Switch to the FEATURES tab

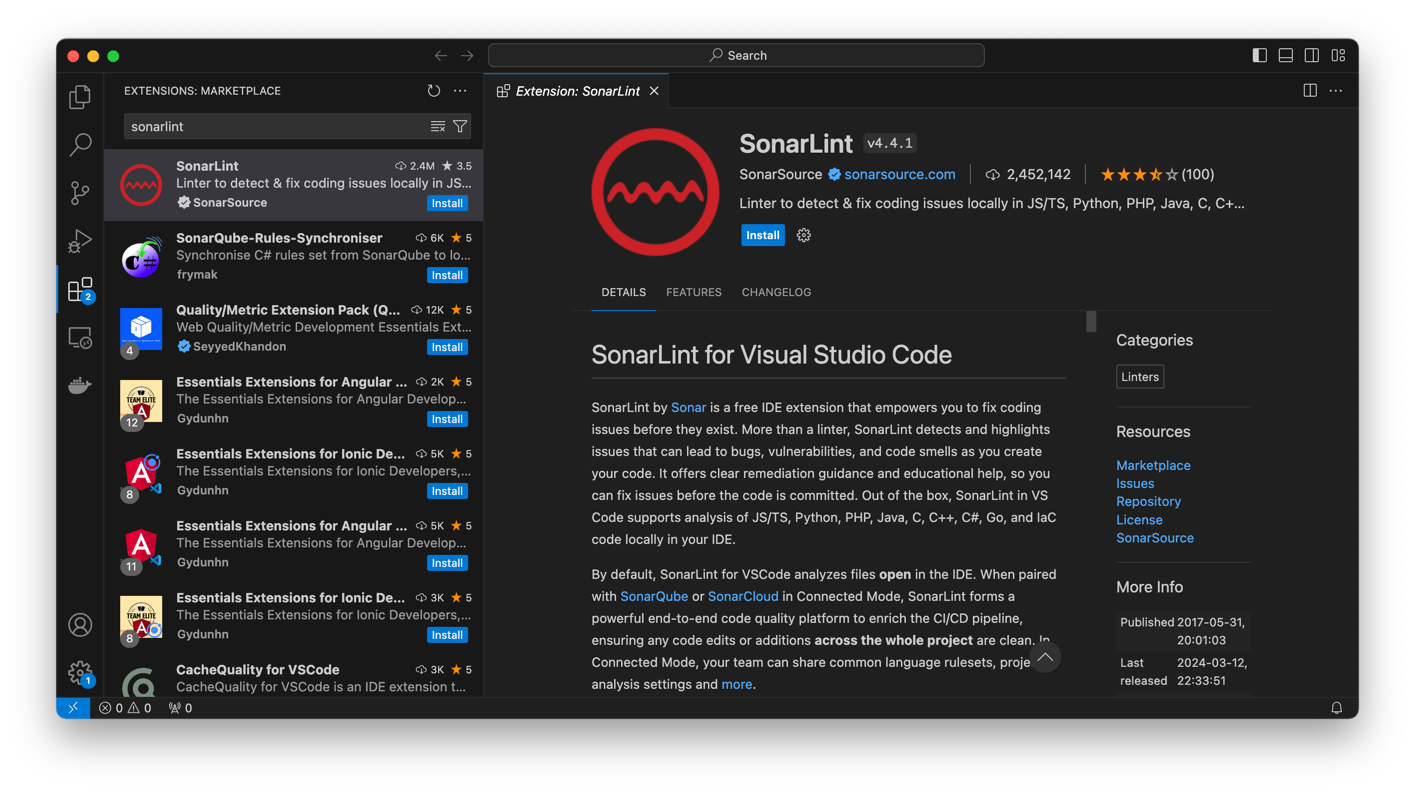(693, 292)
